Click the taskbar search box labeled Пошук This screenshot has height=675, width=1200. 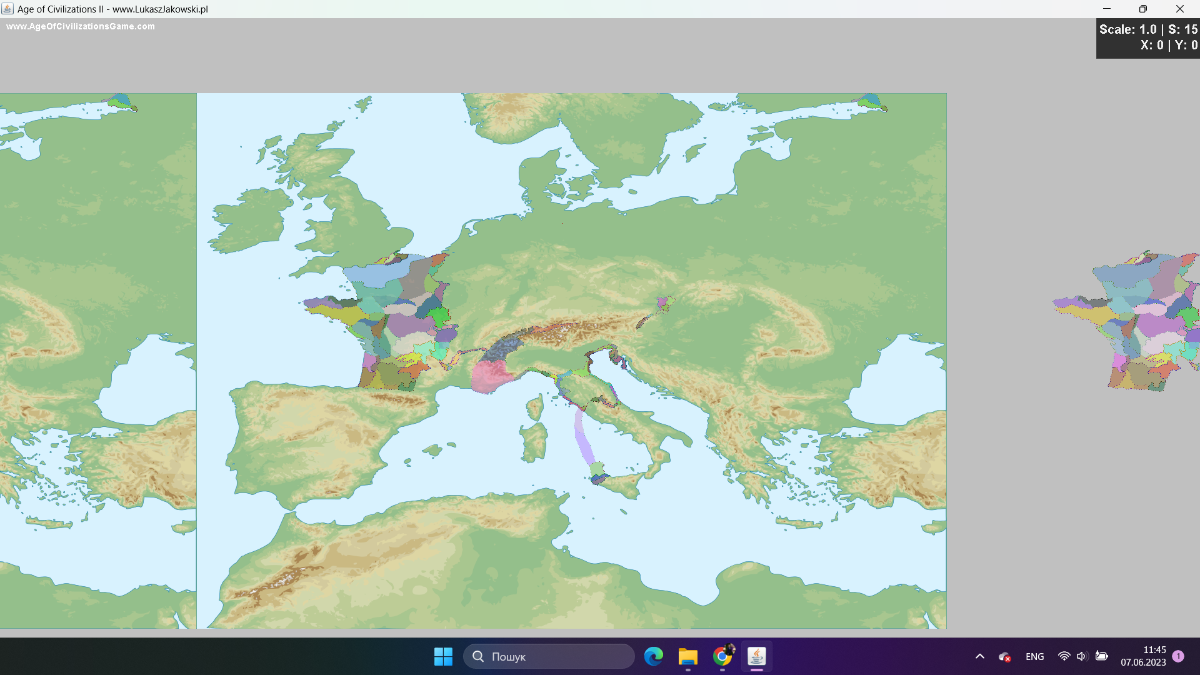[x=549, y=657]
